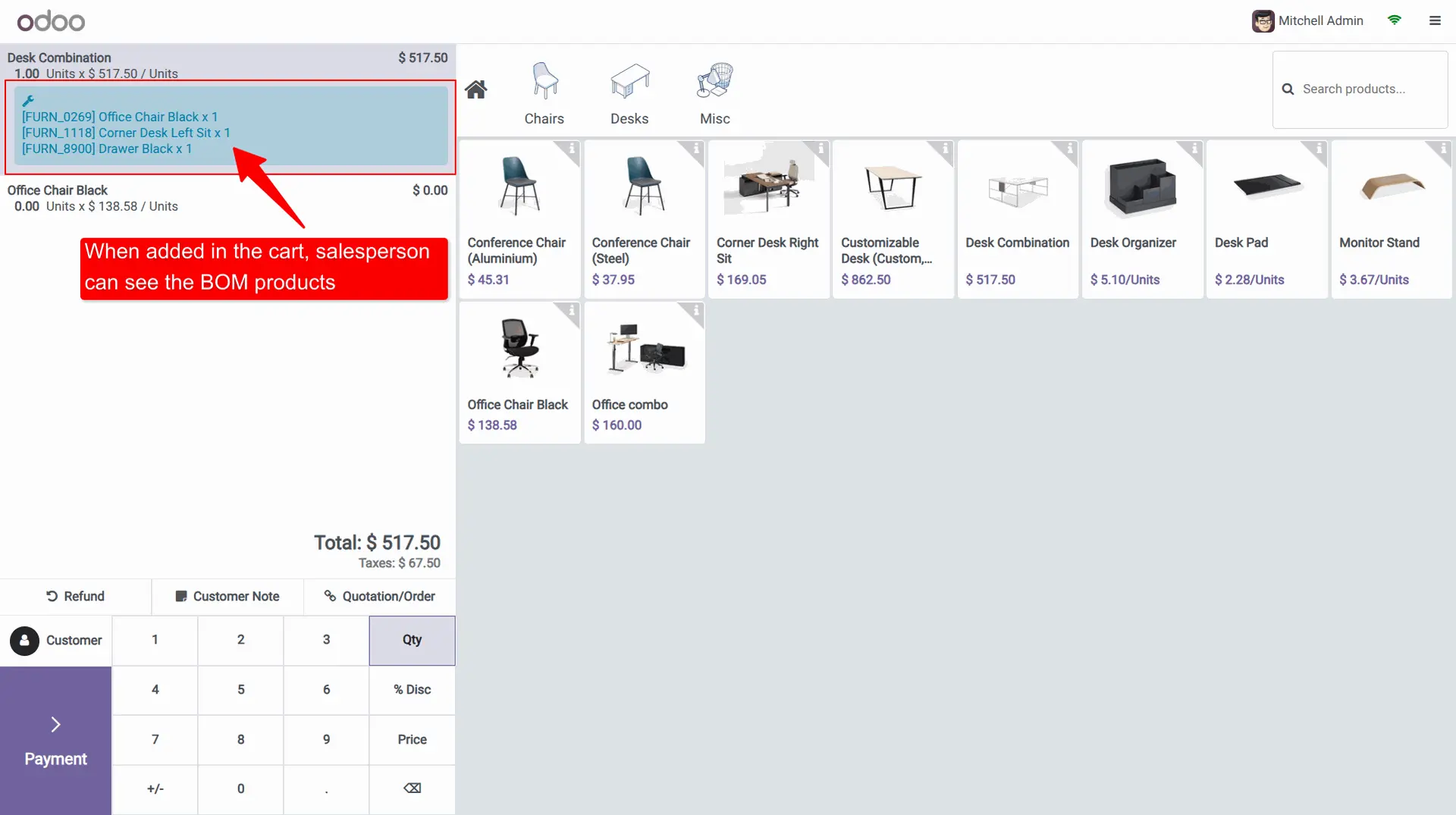Click the magnifier icon in search box

(x=1288, y=89)
